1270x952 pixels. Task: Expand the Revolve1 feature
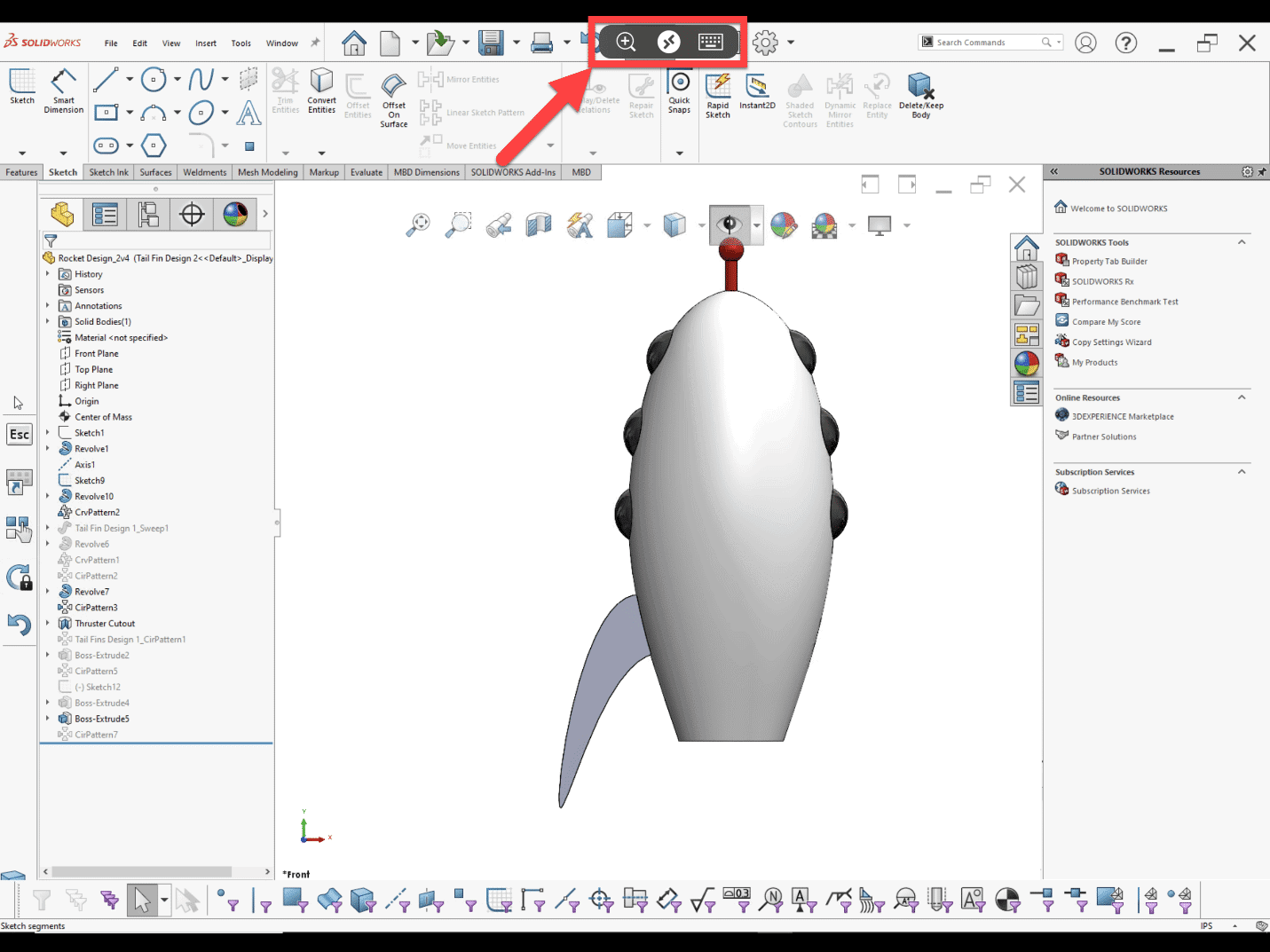pos(47,449)
